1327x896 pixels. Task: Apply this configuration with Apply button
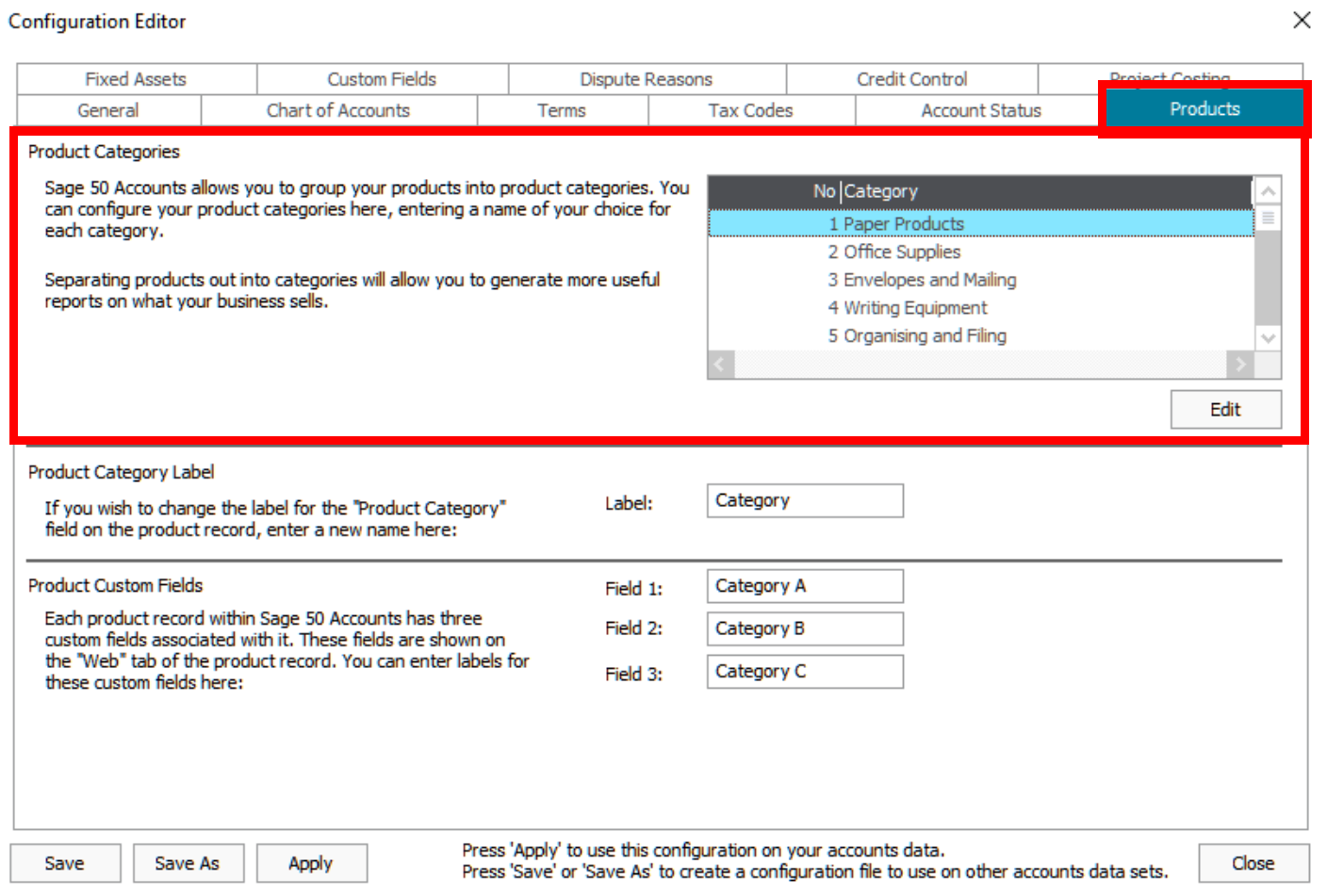pos(311,863)
